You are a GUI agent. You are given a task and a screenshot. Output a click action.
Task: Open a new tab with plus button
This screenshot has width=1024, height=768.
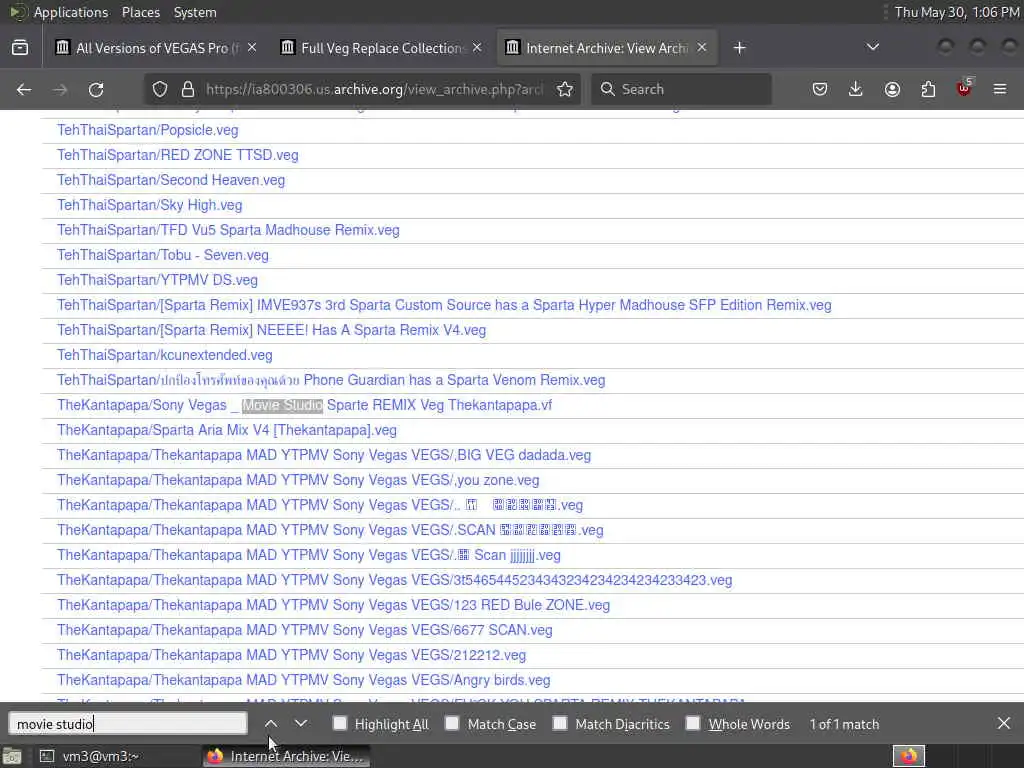coord(739,48)
